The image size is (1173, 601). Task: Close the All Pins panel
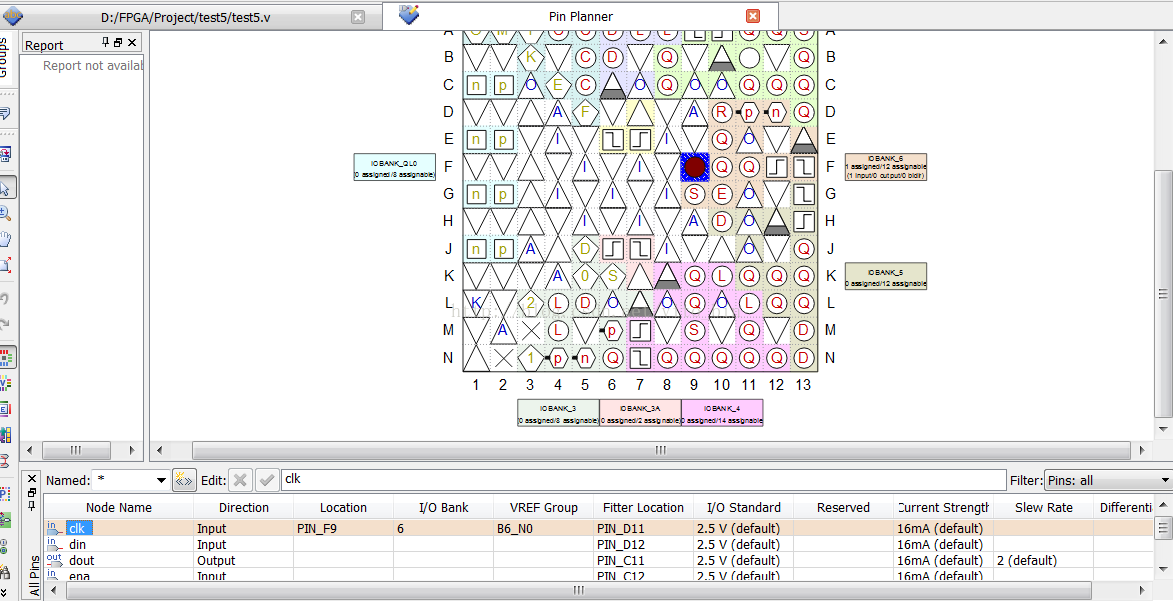pyautogui.click(x=32, y=478)
